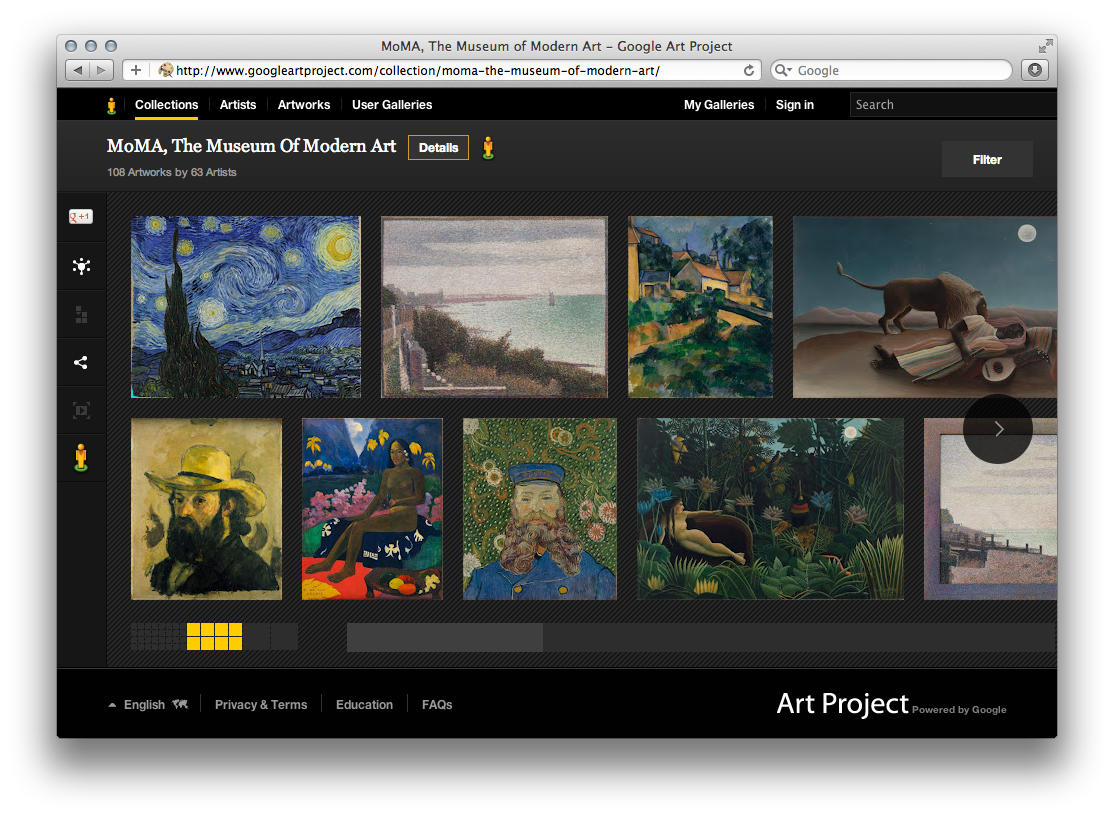1114x817 pixels.
Task: Click the reload icon in the address bar
Action: pyautogui.click(x=749, y=70)
